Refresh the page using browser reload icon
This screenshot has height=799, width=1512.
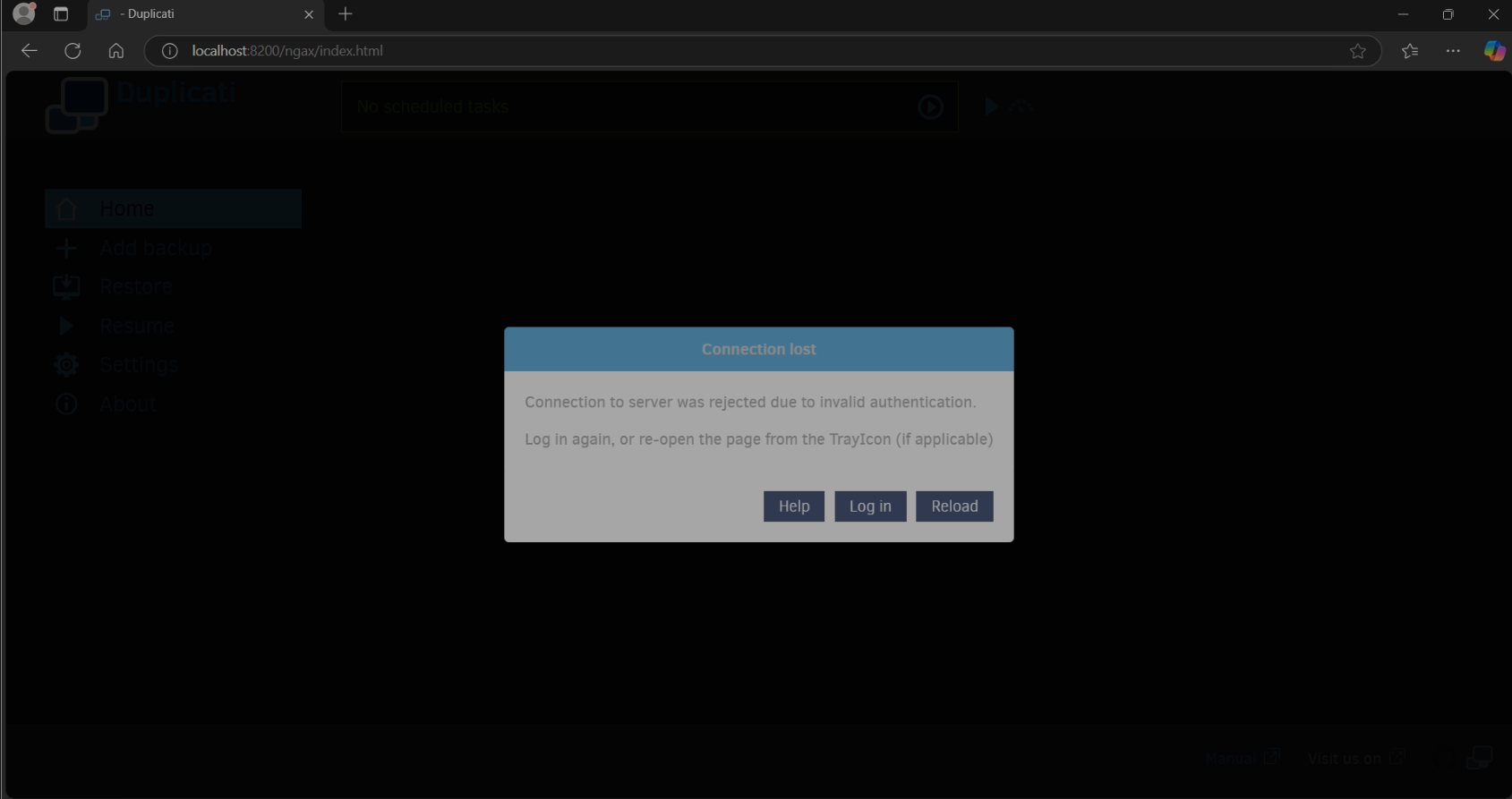click(x=73, y=51)
